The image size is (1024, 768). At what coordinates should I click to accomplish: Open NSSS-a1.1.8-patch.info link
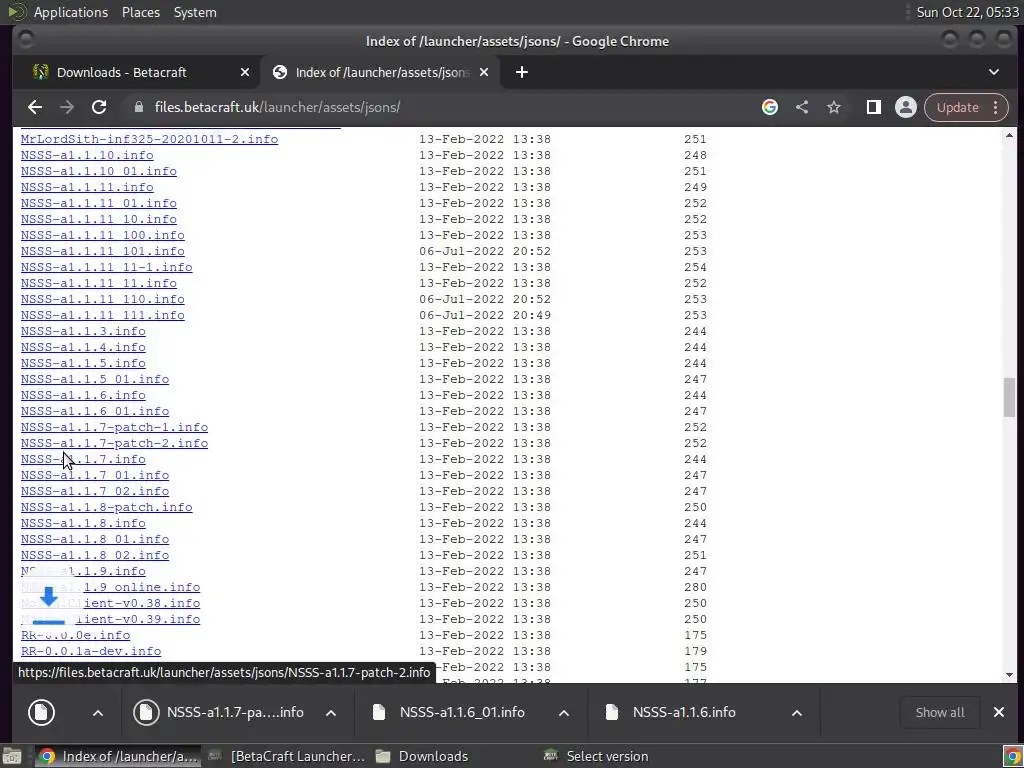[106, 507]
